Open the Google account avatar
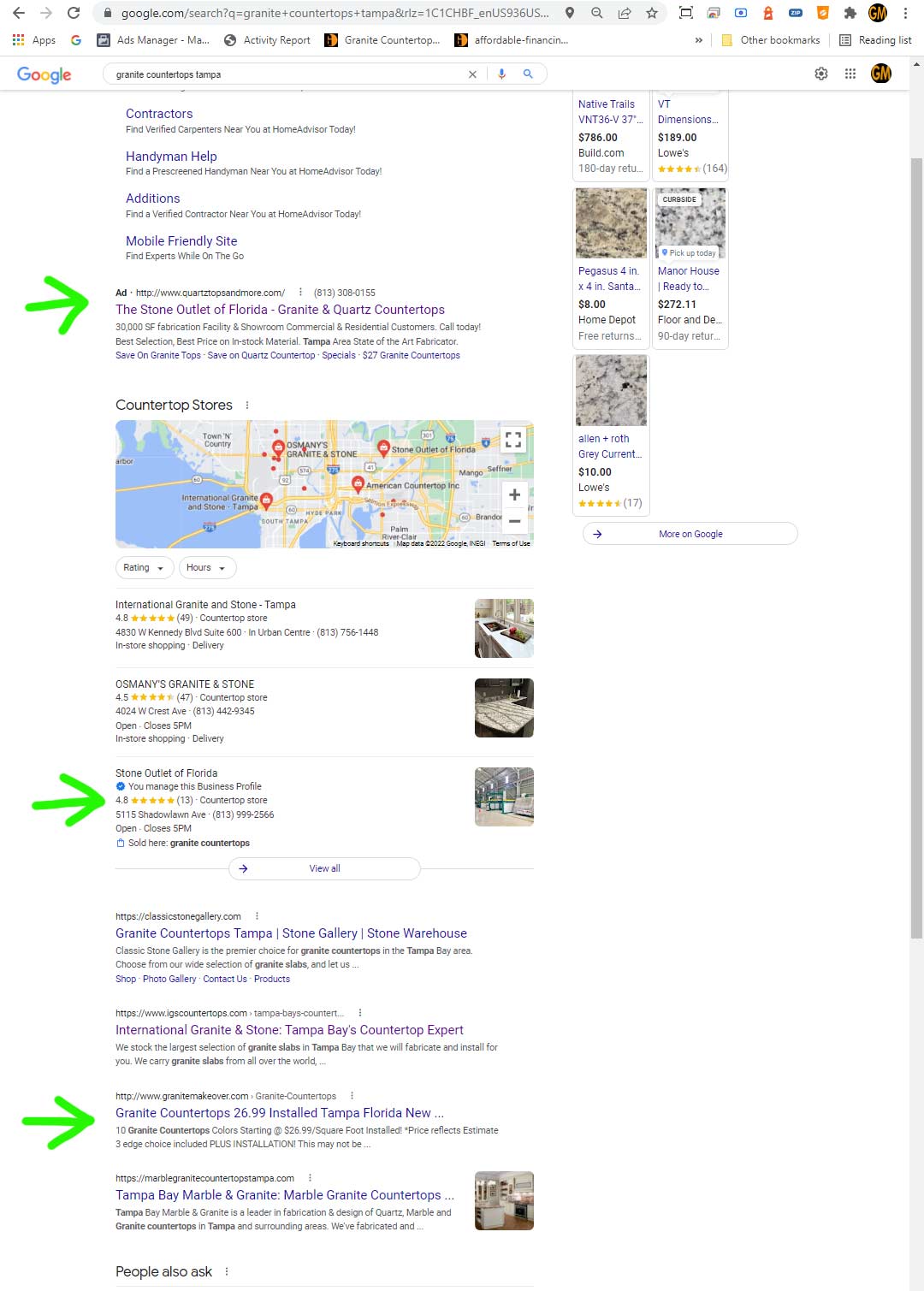Viewport: 924px width, 1291px height. (x=881, y=74)
